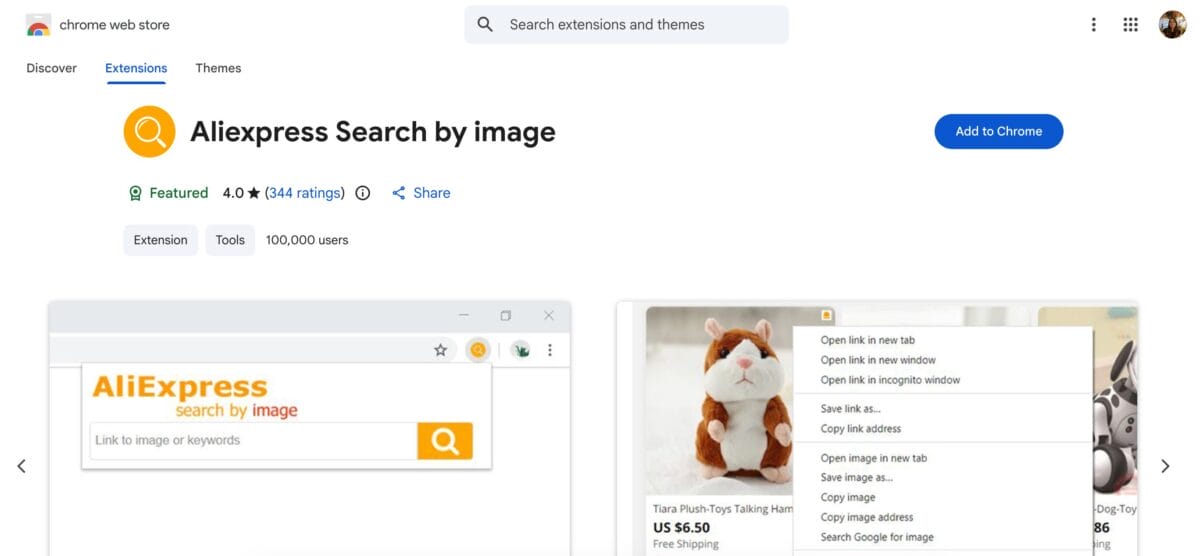Image resolution: width=1200 pixels, height=556 pixels.
Task: Click the Add to Chrome button
Action: (x=999, y=131)
